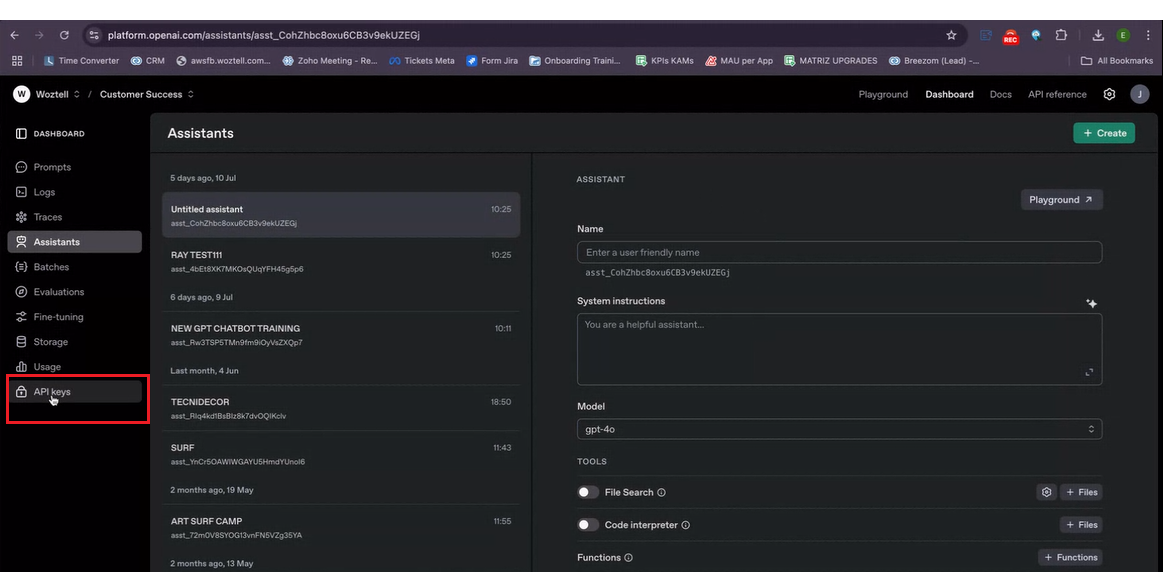
Task: Open Time Converter bookmark
Action: tap(83, 61)
